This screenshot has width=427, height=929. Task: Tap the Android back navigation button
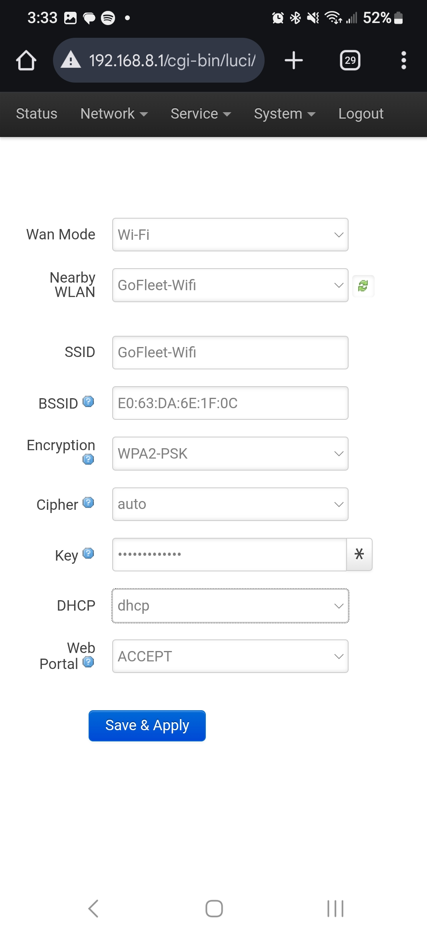[x=93, y=908]
